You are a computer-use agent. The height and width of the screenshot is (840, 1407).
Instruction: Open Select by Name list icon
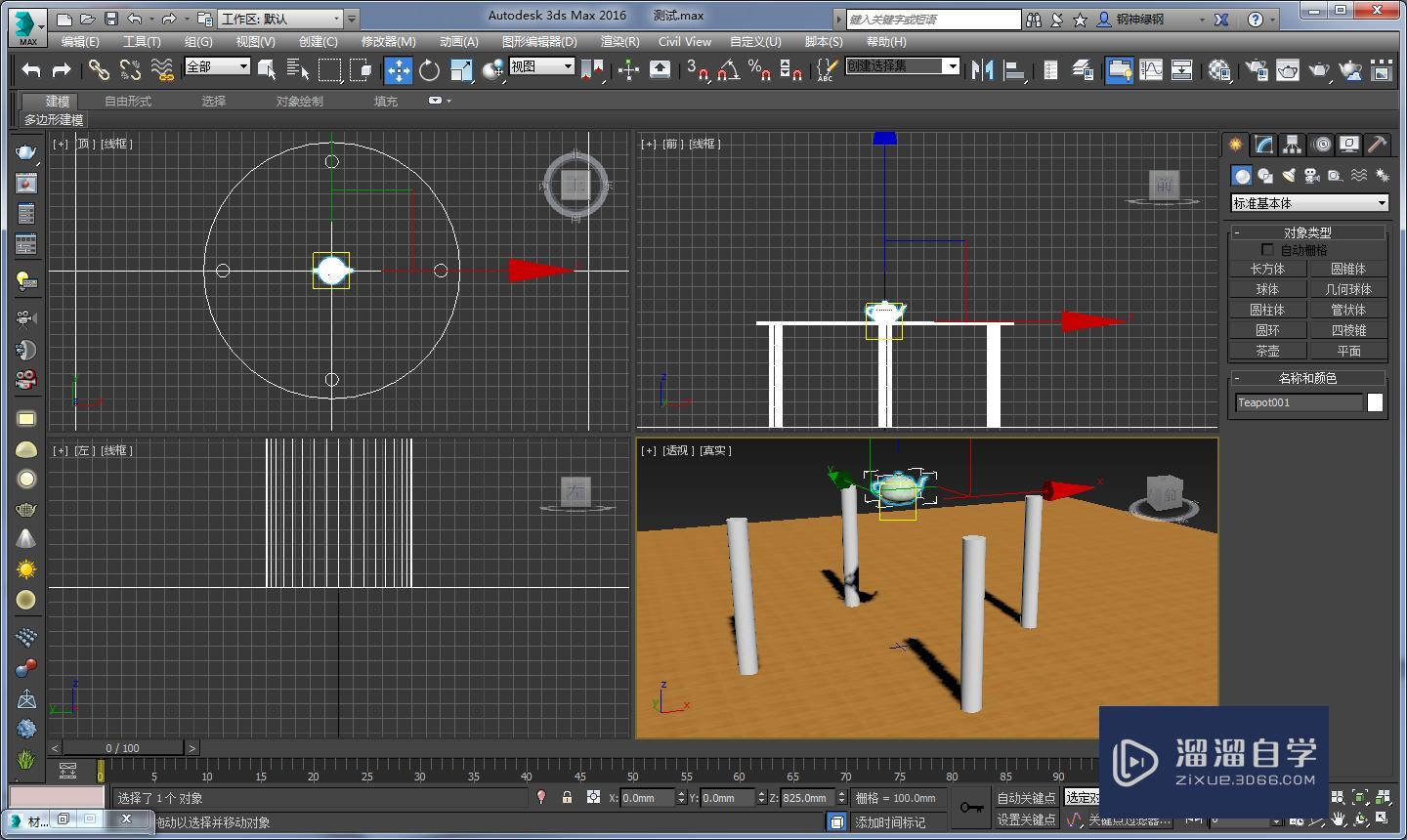pyautogui.click(x=298, y=69)
